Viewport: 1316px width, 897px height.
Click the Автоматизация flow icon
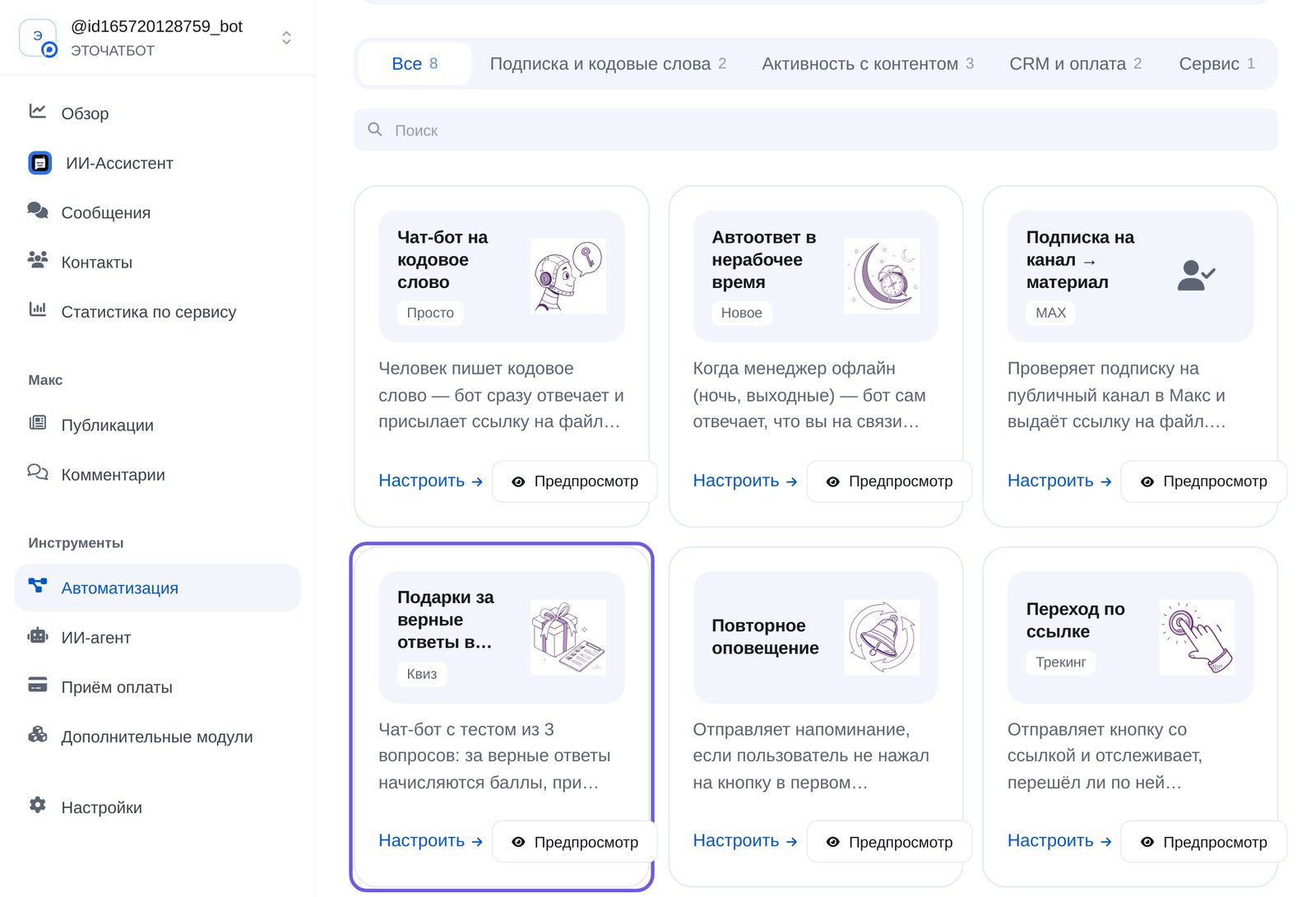(x=38, y=586)
